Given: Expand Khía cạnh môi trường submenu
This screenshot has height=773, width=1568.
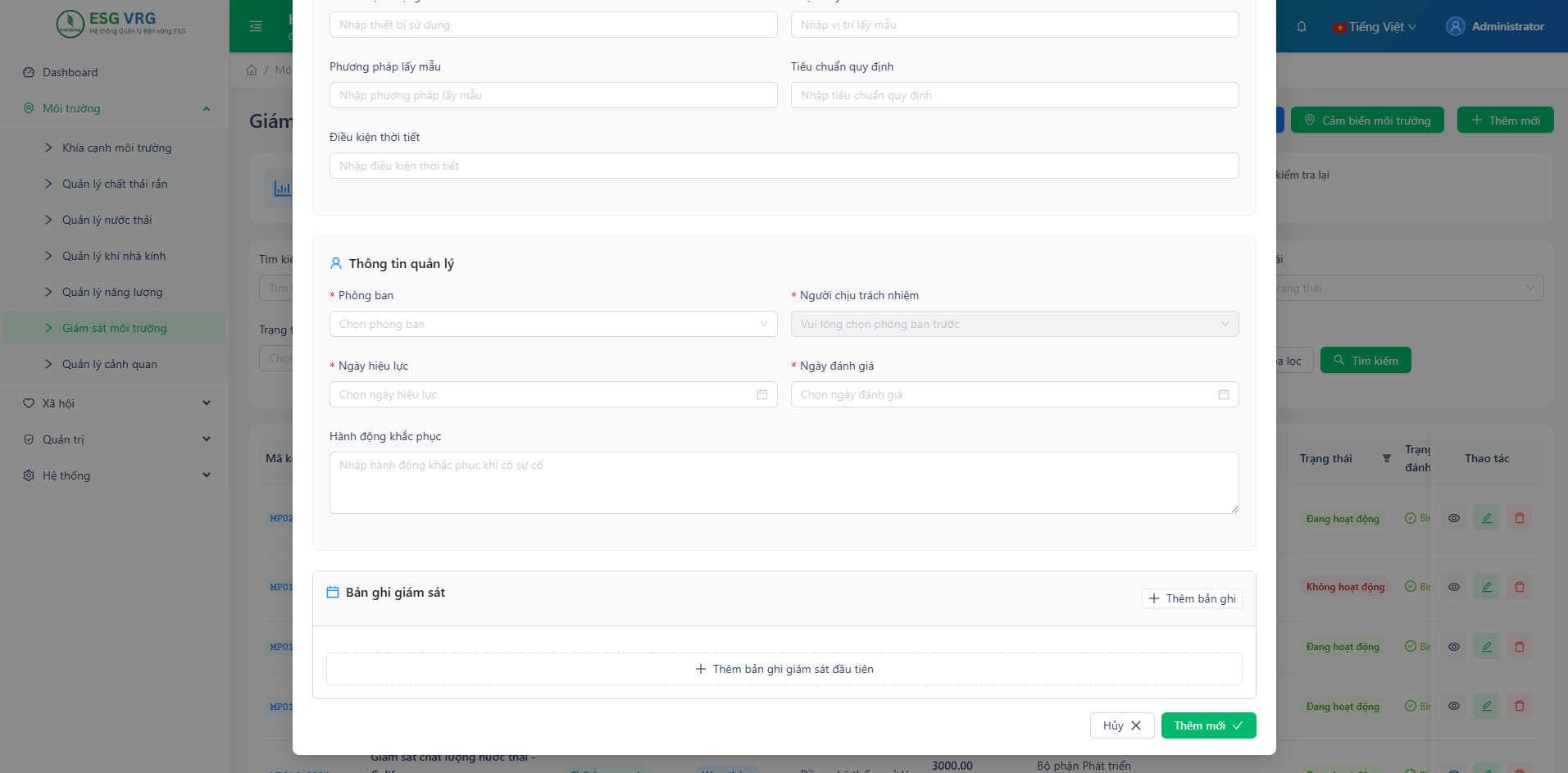Looking at the screenshot, I should pos(115,148).
